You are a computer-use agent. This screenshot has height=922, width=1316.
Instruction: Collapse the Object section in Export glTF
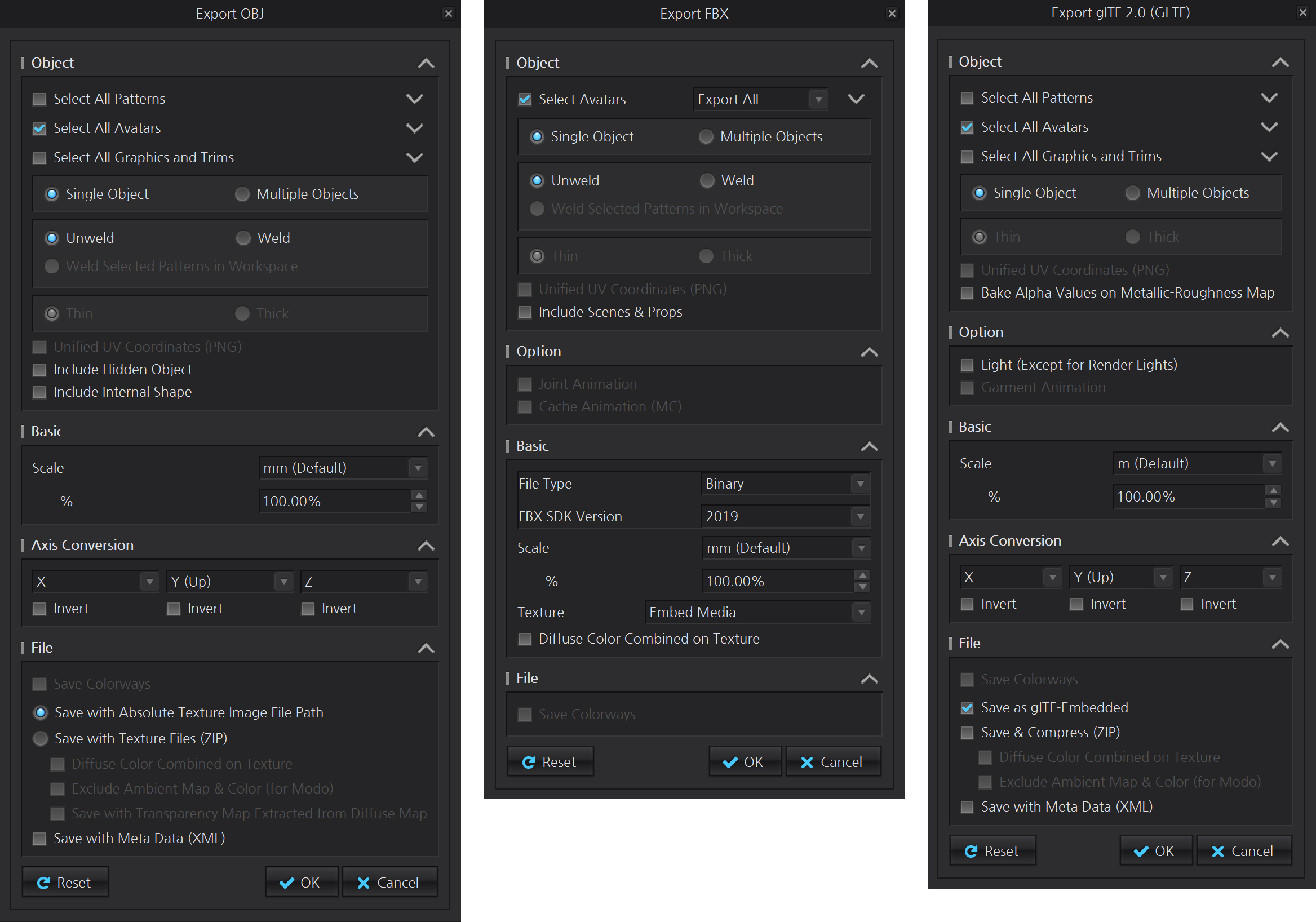click(x=1280, y=62)
